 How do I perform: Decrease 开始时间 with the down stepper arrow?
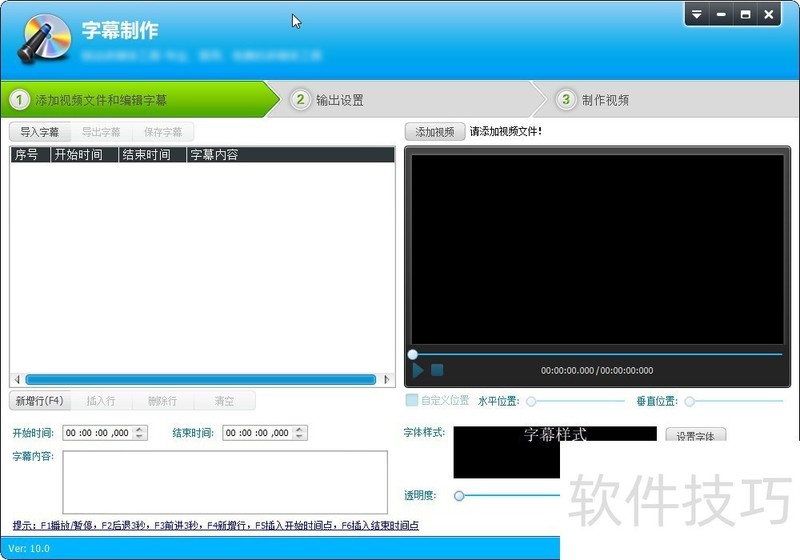pos(139,437)
